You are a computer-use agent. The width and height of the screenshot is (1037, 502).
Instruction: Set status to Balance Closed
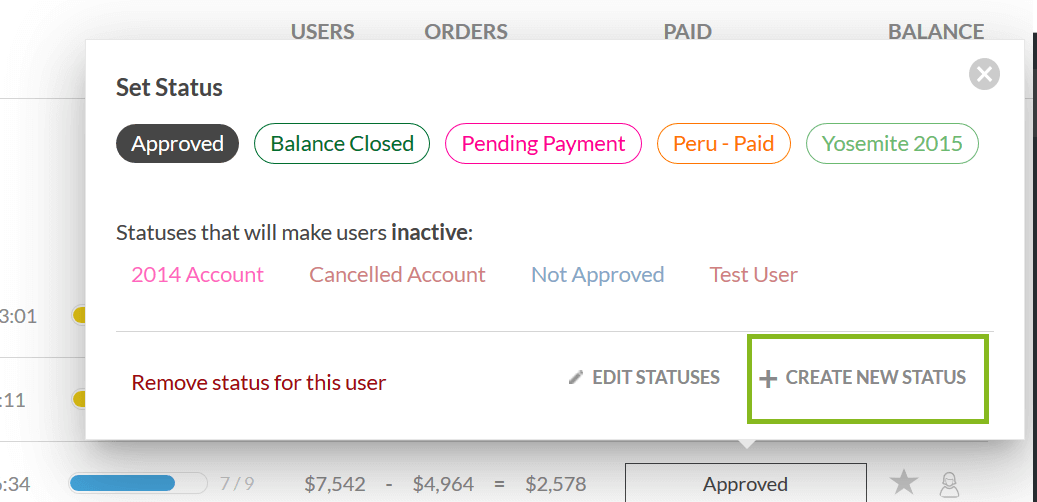[x=342, y=144]
